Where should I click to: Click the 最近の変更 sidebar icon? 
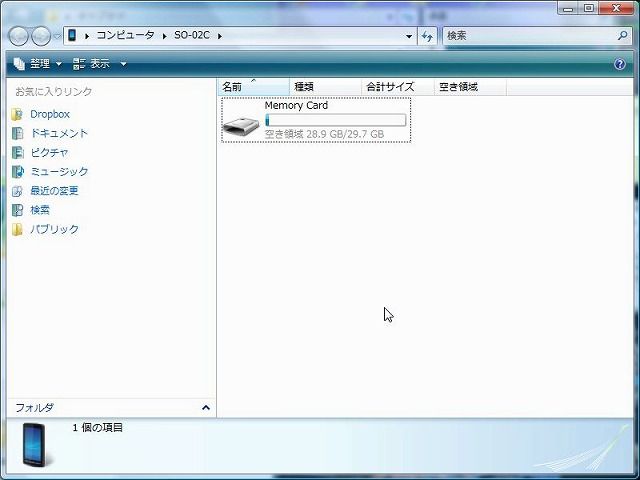[18, 191]
